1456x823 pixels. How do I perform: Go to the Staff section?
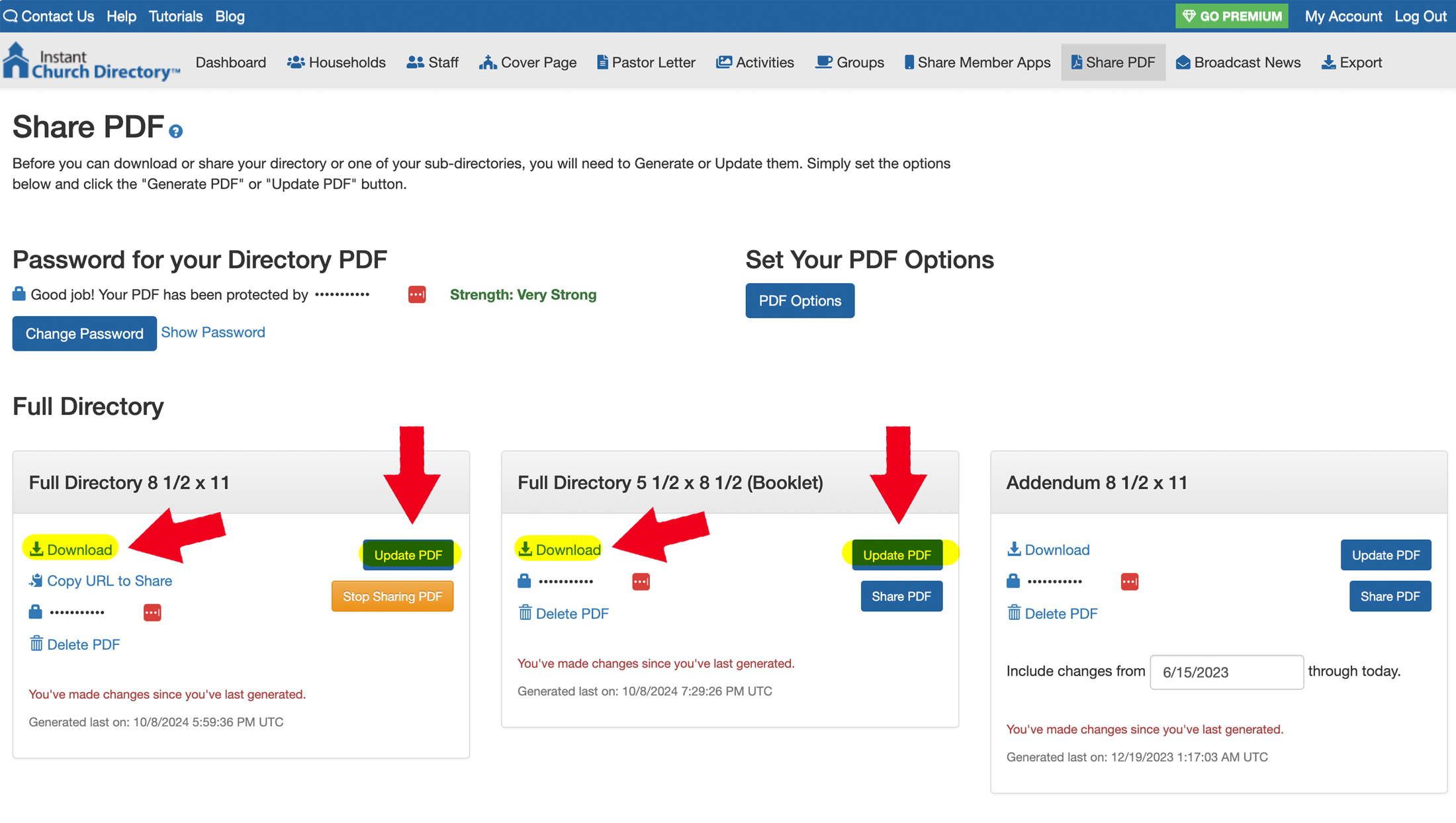pos(433,62)
